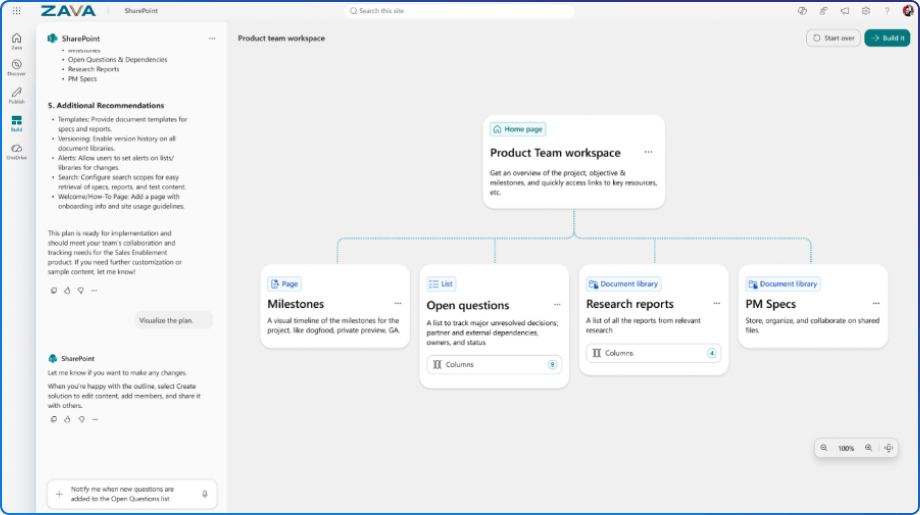The image size is (920, 515).
Task: Expand Columns in Research reports card
Action: [x=653, y=353]
